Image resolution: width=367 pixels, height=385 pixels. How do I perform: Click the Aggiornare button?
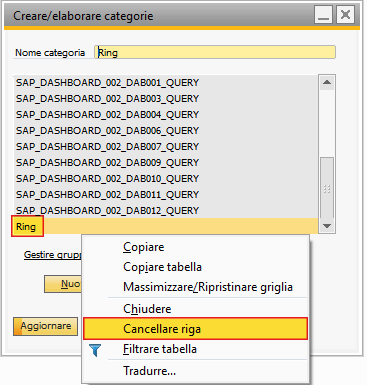click(x=45, y=326)
